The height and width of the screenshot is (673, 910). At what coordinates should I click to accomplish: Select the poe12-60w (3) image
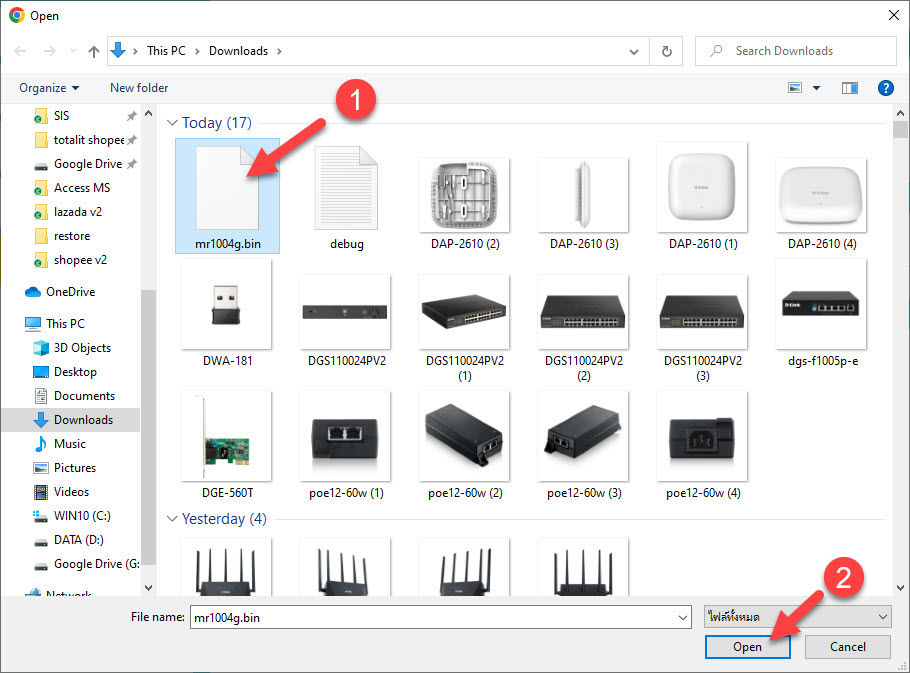584,446
